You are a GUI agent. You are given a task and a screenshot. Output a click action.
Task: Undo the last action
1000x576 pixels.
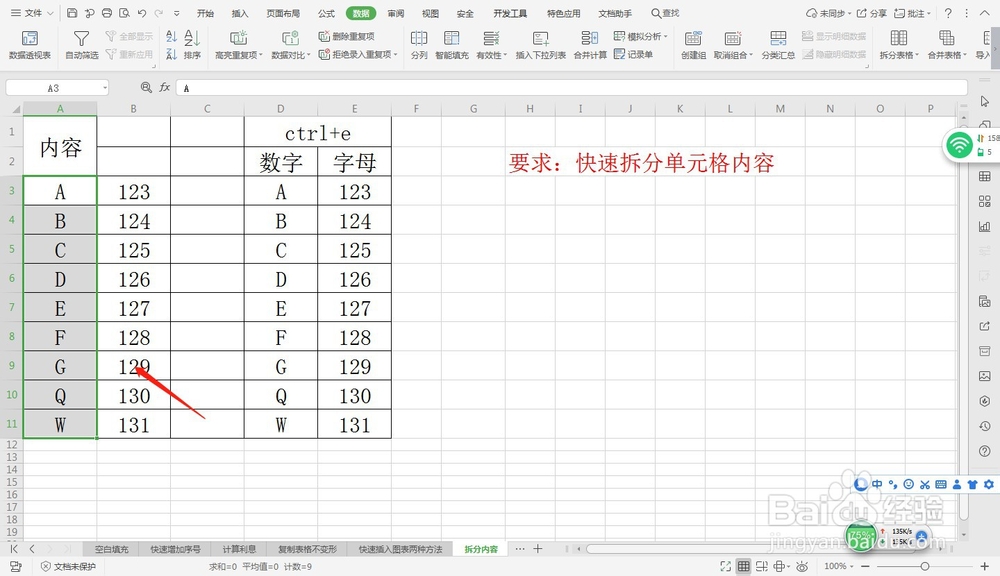(142, 13)
